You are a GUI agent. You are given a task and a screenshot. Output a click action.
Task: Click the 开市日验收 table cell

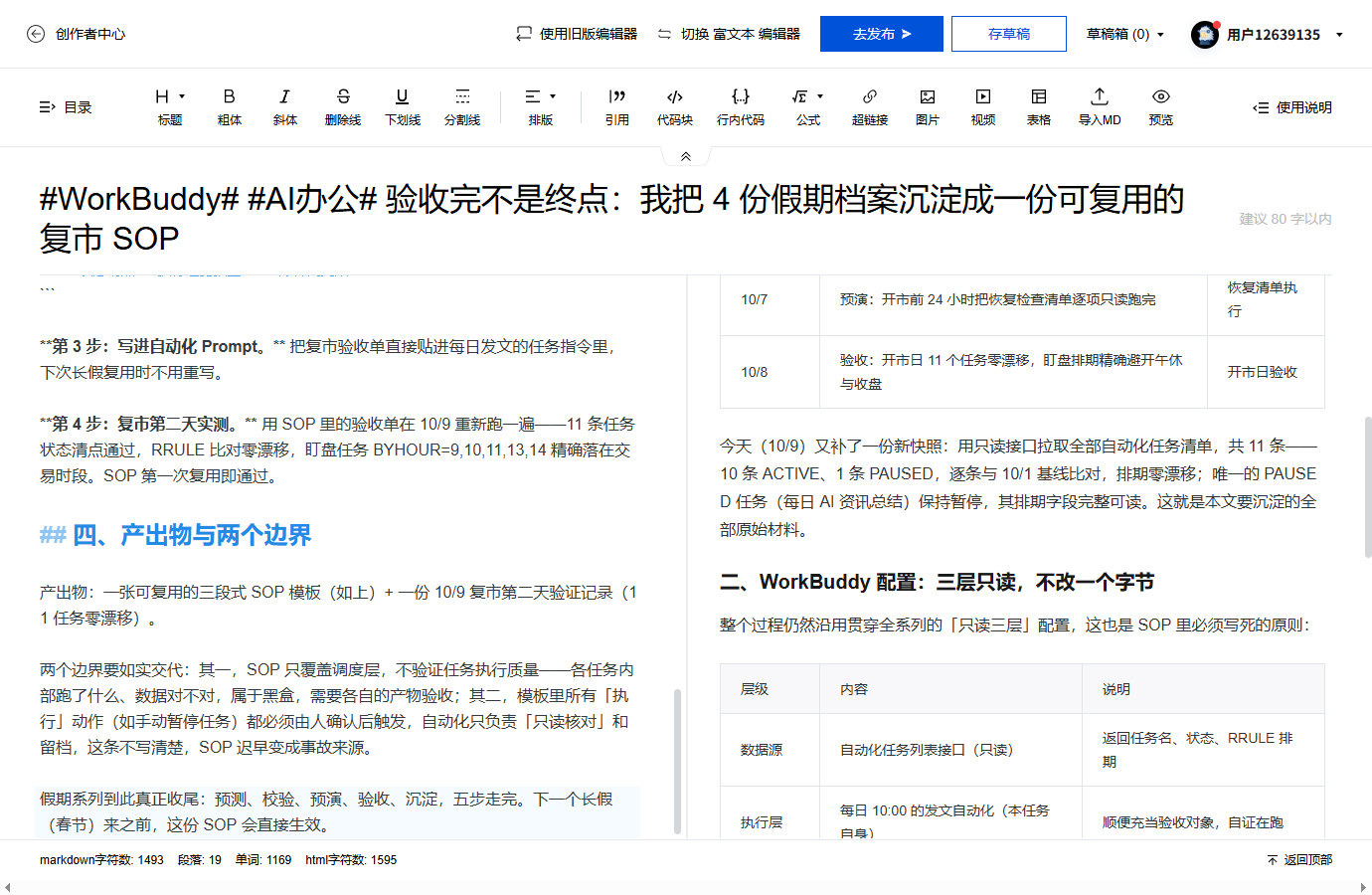click(x=1266, y=372)
